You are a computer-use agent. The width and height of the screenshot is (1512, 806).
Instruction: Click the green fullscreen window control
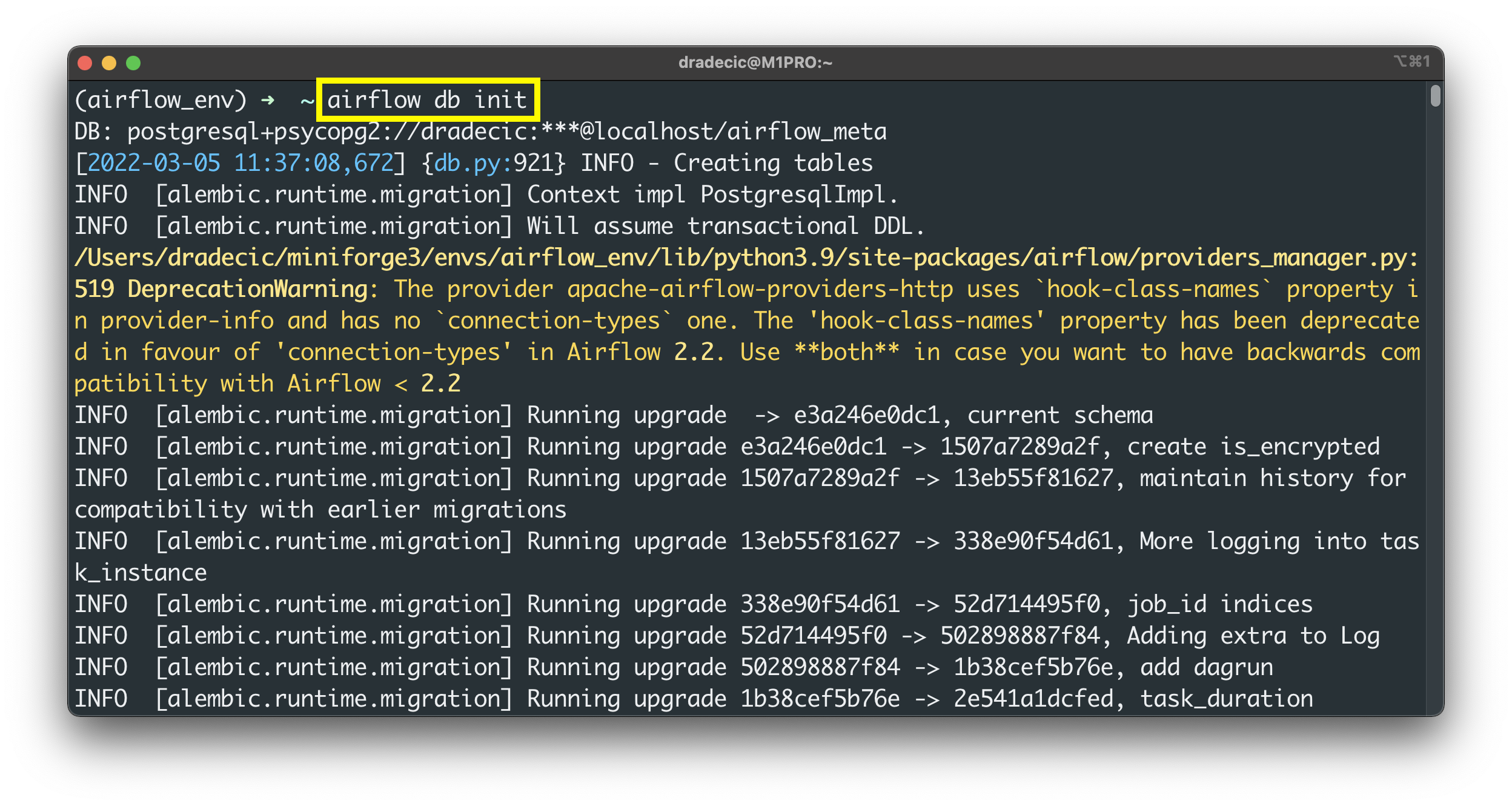click(133, 62)
